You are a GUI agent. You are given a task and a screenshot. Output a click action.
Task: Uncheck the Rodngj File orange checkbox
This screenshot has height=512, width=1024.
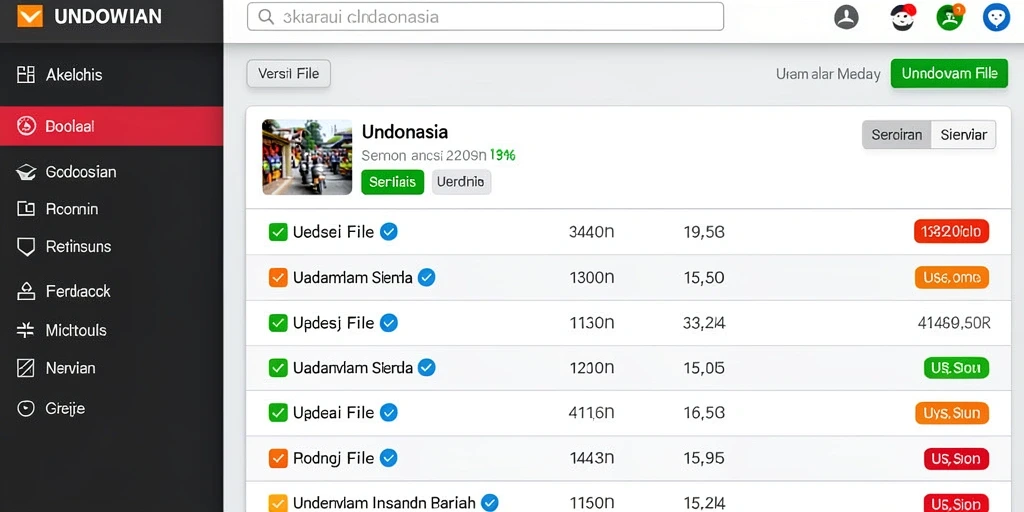click(278, 458)
